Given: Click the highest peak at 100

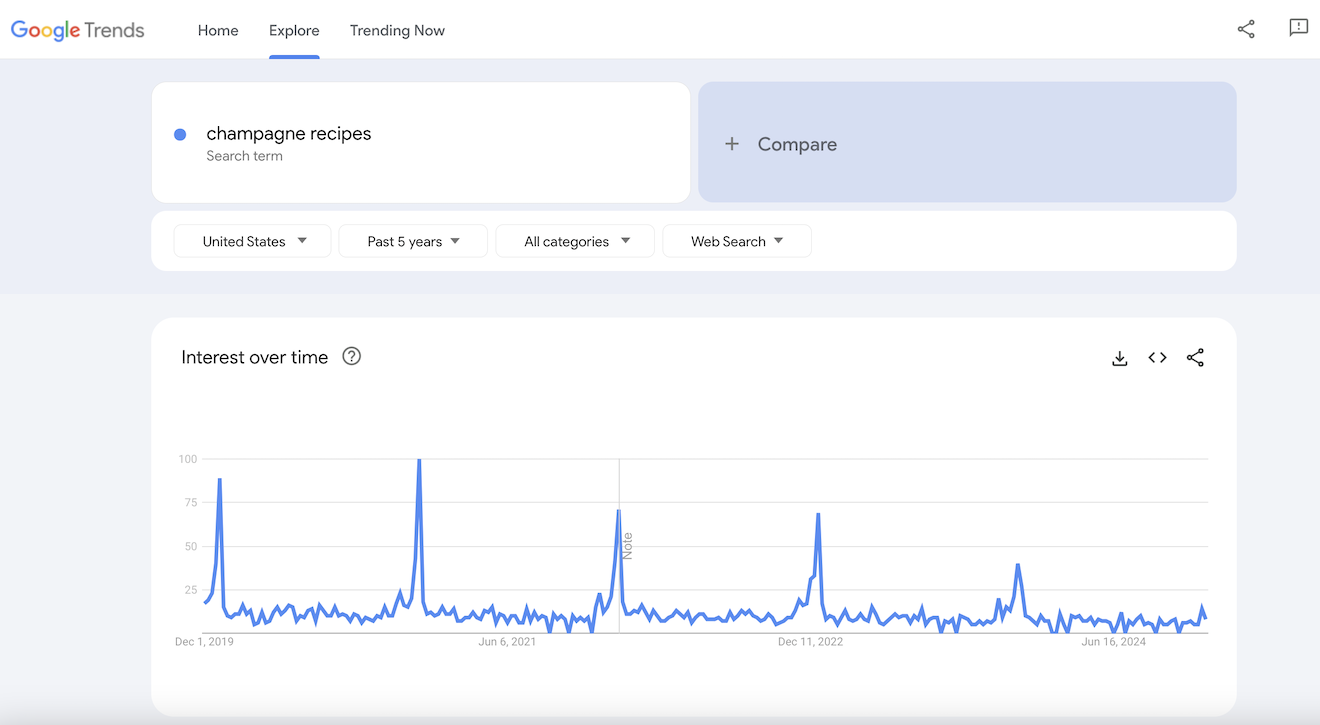Looking at the screenshot, I should coord(419,461).
